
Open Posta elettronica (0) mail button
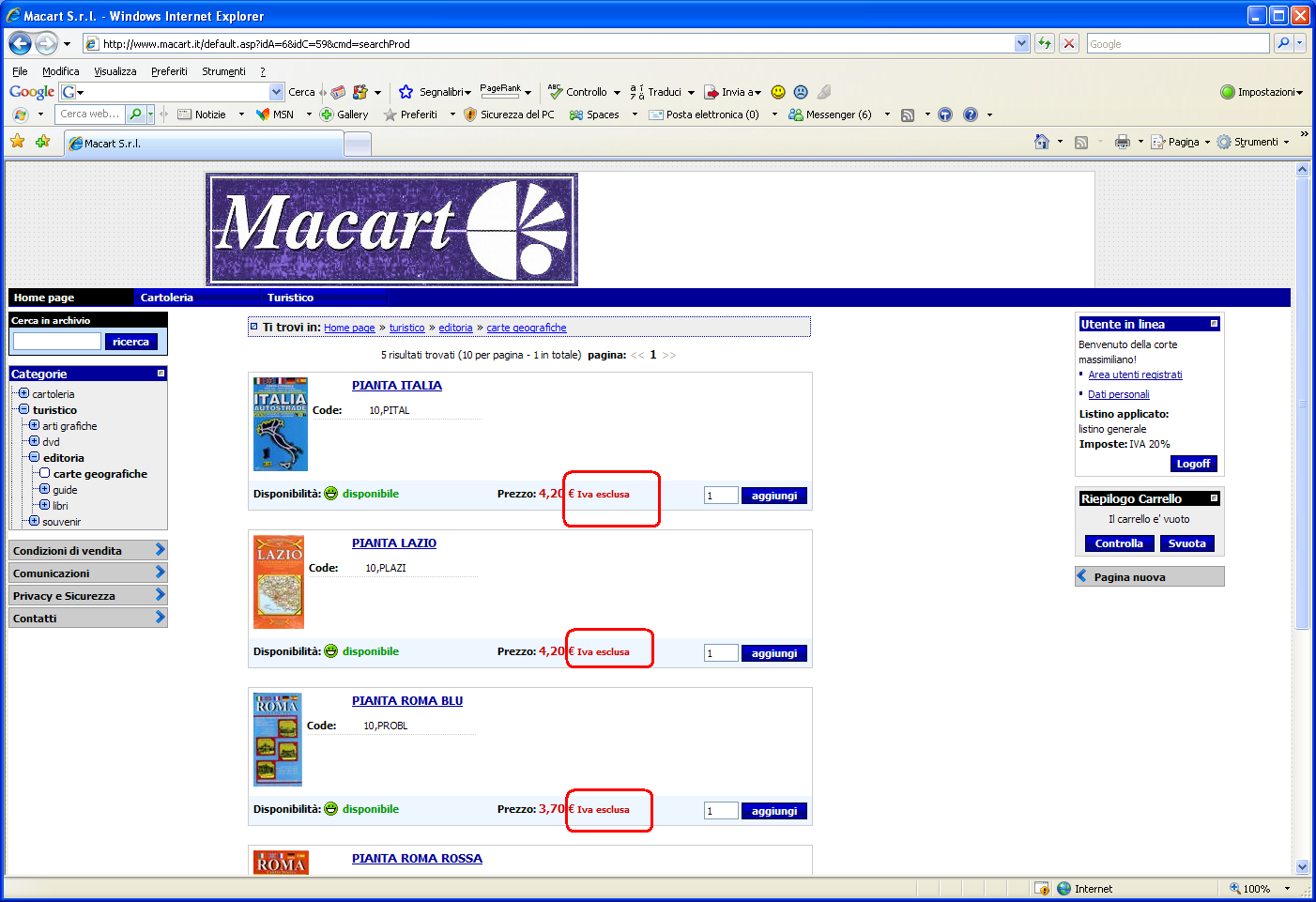pyautogui.click(x=704, y=115)
